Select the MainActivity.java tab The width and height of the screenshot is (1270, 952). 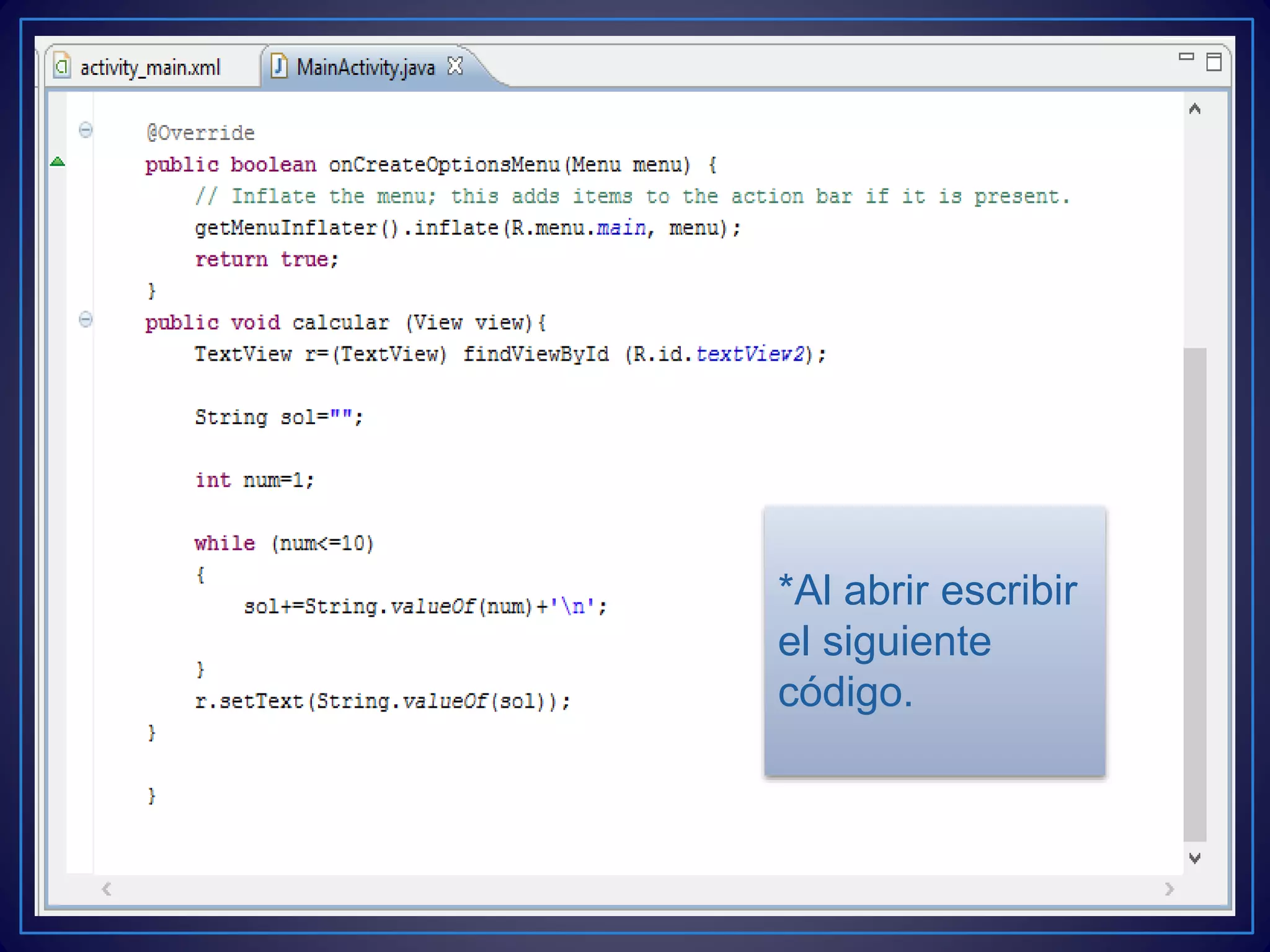366,67
